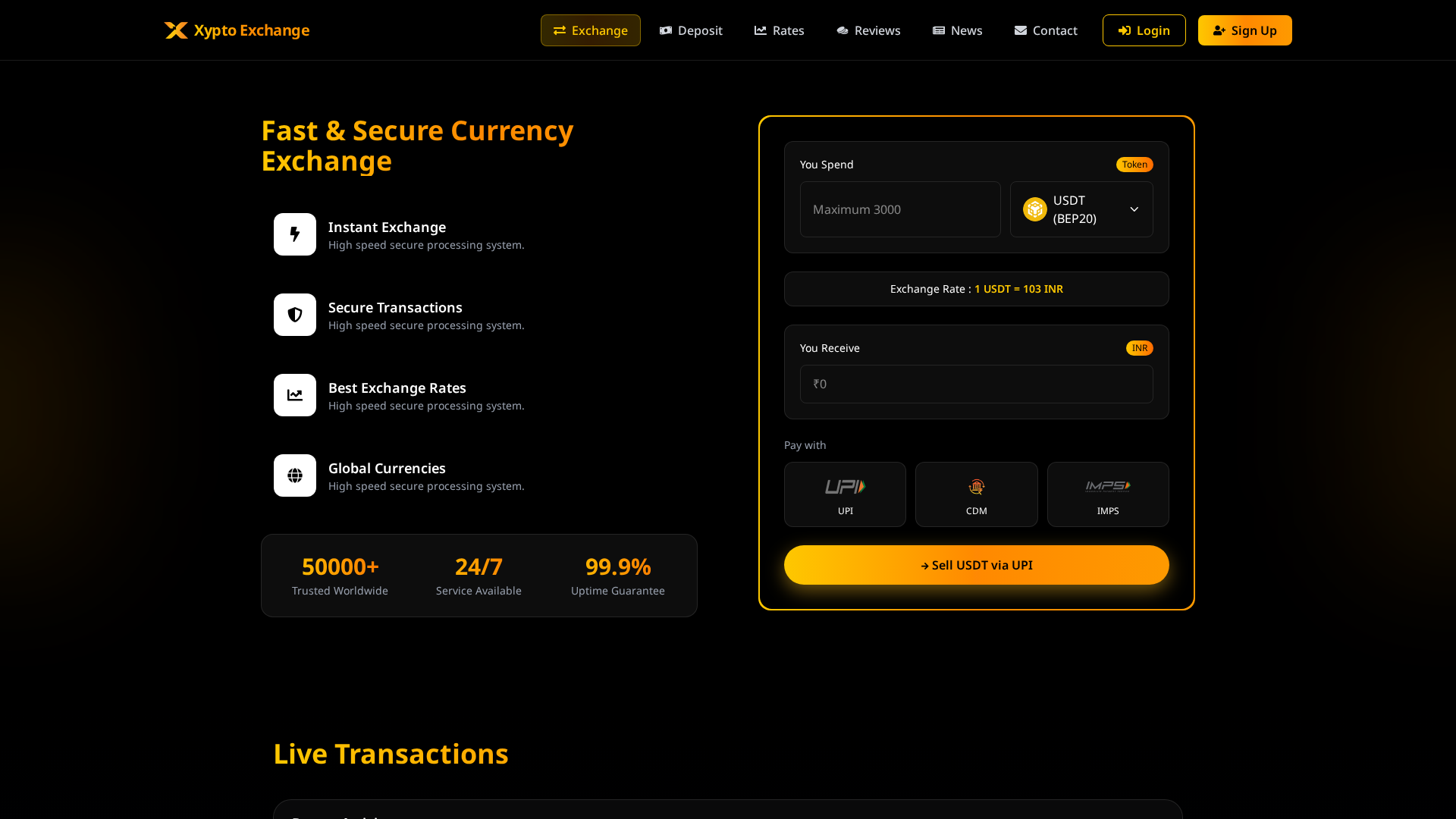Click the Instant Exchange lightning bolt icon
1456x819 pixels.
click(x=294, y=234)
